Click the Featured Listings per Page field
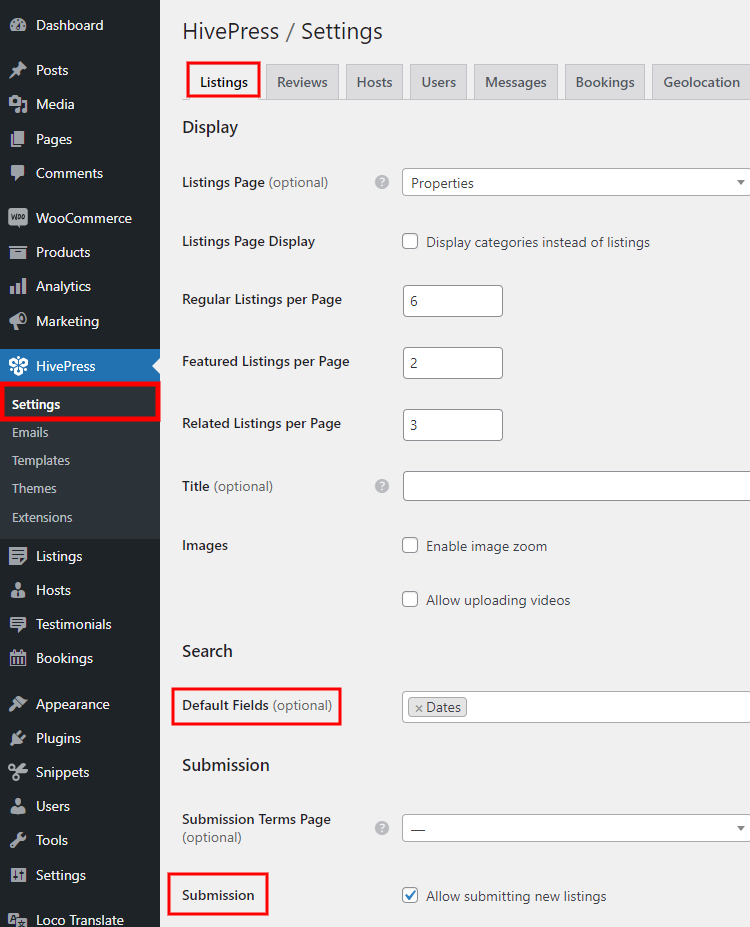This screenshot has width=750, height=927. (453, 363)
